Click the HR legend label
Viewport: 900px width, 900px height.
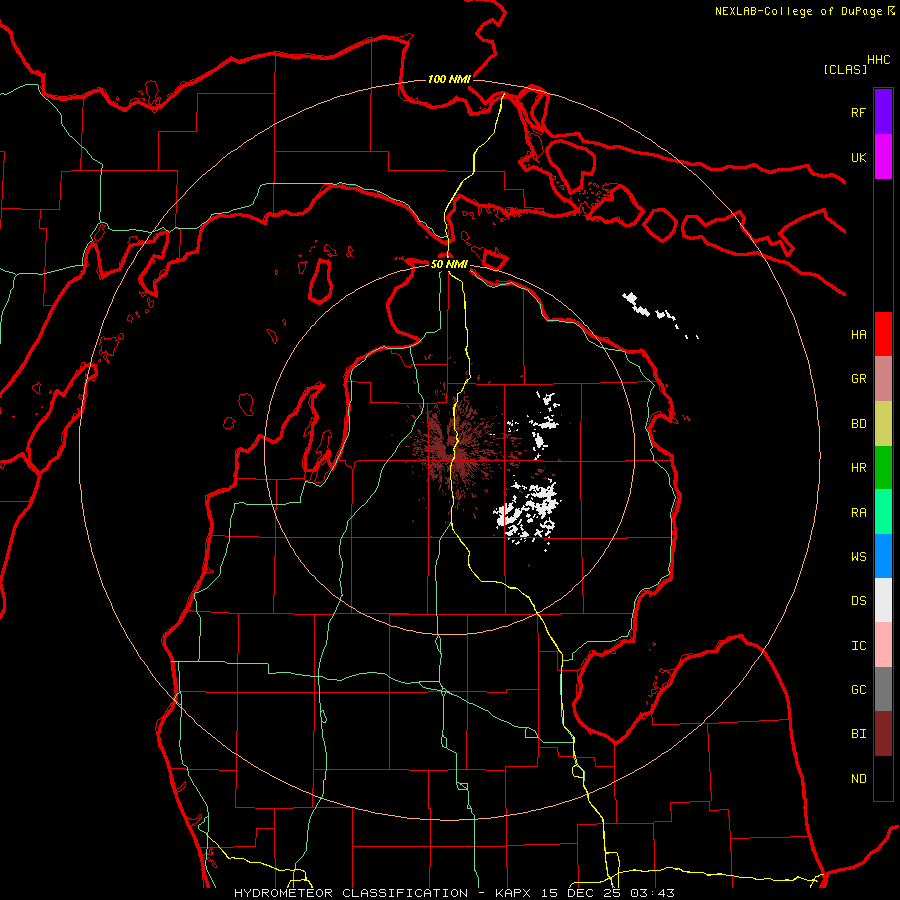pos(859,468)
